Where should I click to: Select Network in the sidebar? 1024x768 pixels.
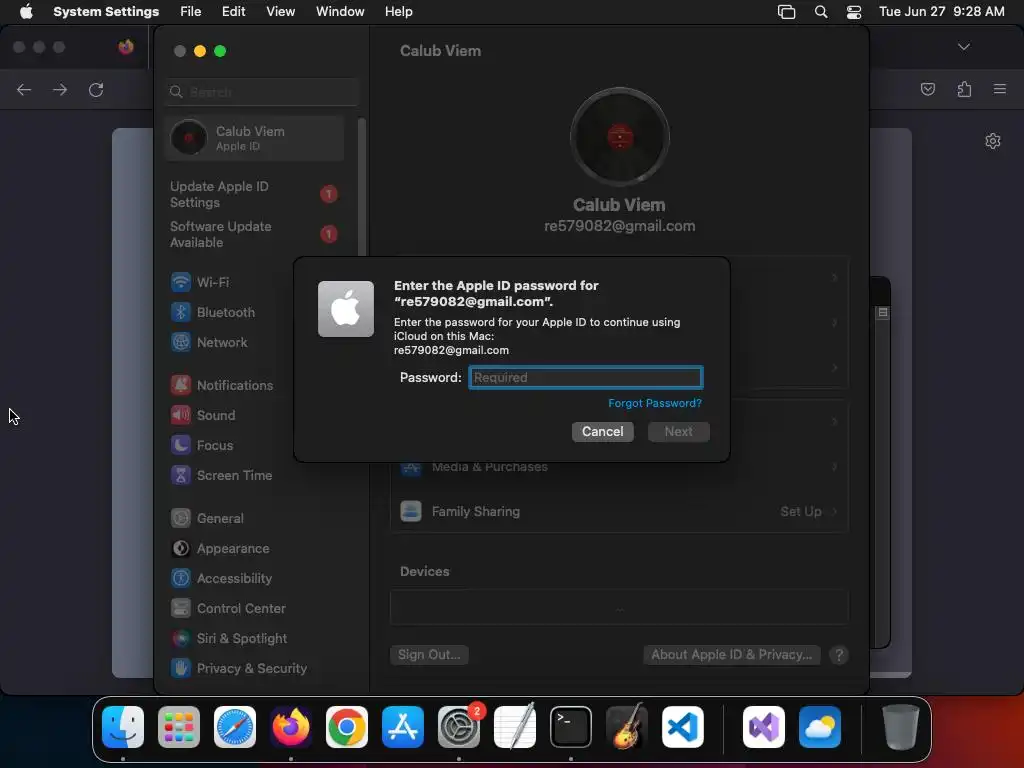(x=208, y=342)
